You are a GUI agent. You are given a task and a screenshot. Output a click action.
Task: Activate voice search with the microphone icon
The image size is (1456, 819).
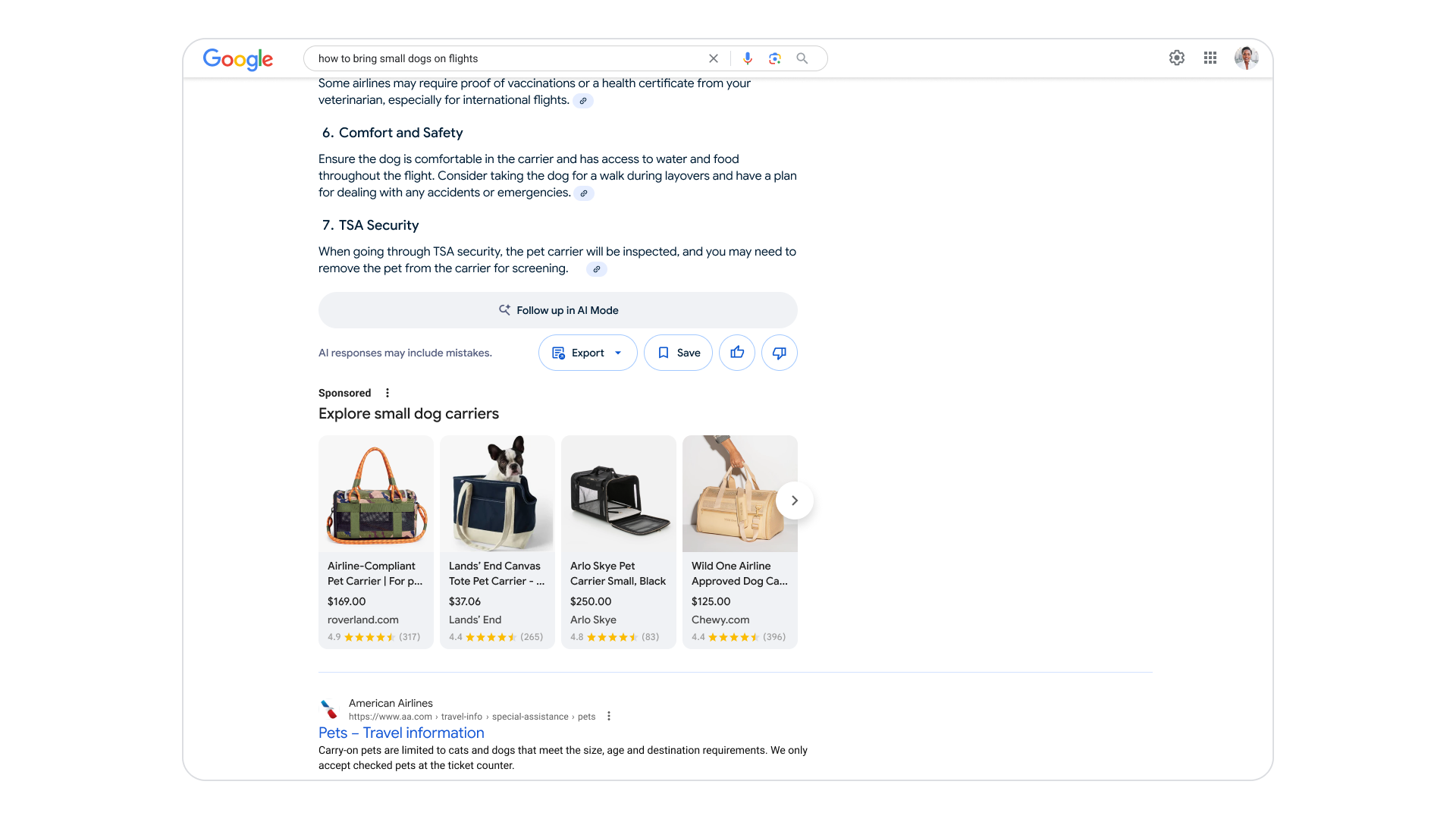click(x=747, y=58)
